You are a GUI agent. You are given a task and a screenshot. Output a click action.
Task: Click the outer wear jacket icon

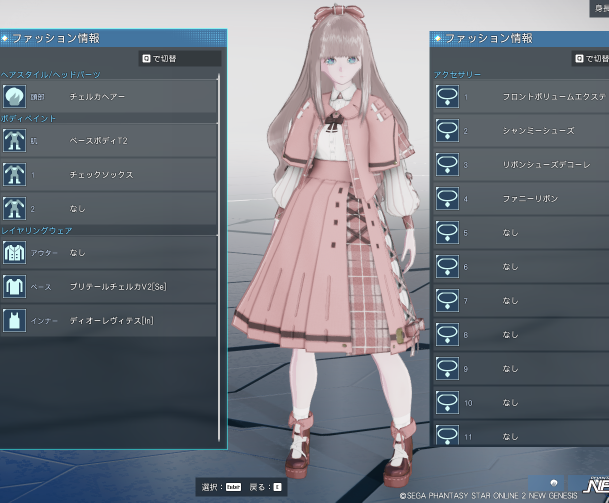click(x=14, y=252)
